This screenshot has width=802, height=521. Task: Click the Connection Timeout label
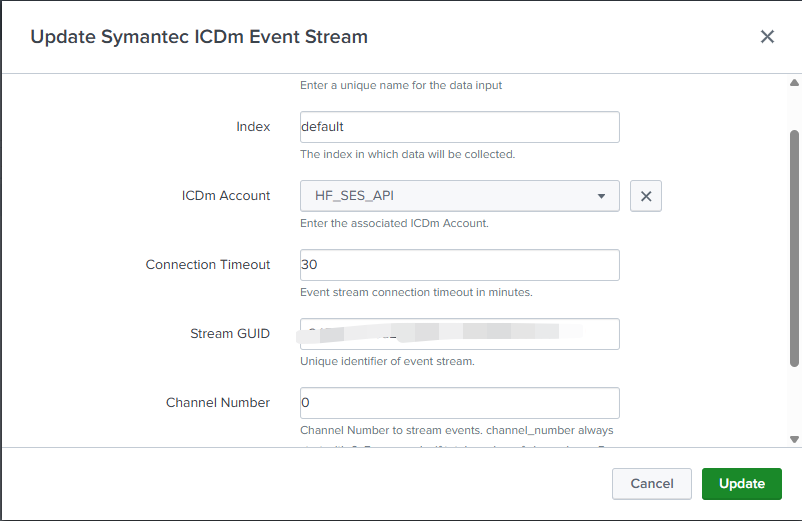208,265
